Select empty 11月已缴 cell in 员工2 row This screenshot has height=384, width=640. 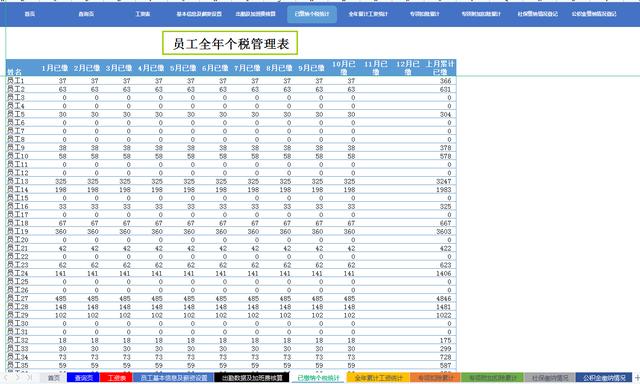pos(376,89)
